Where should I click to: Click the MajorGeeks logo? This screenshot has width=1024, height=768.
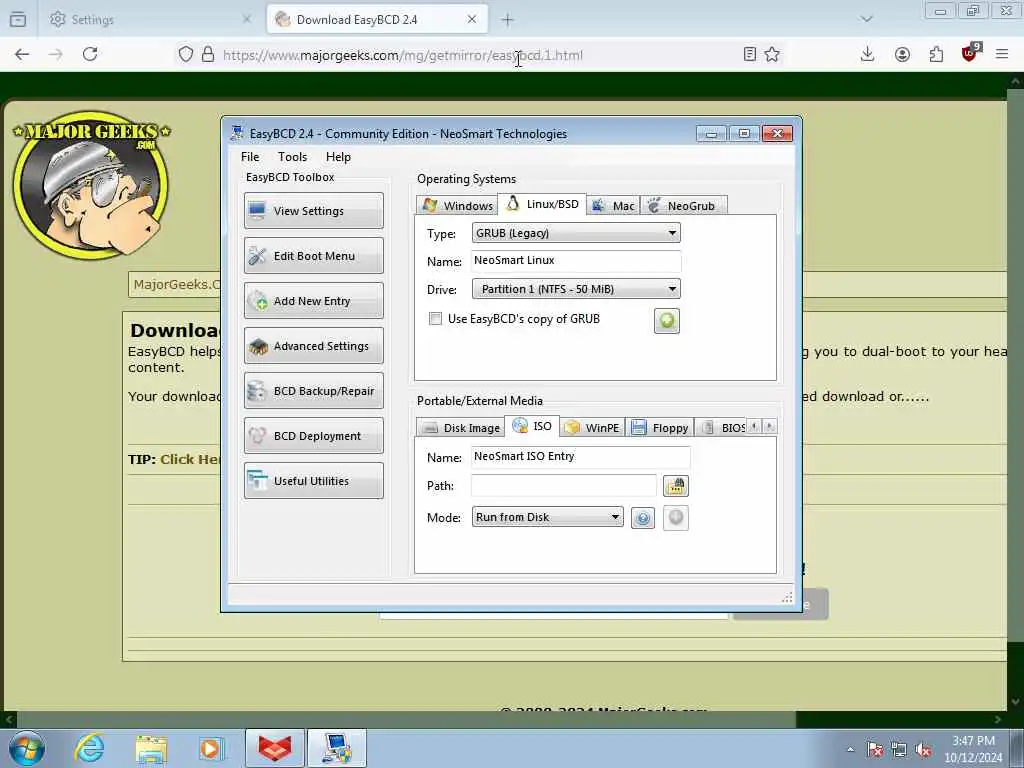pyautogui.click(x=91, y=185)
